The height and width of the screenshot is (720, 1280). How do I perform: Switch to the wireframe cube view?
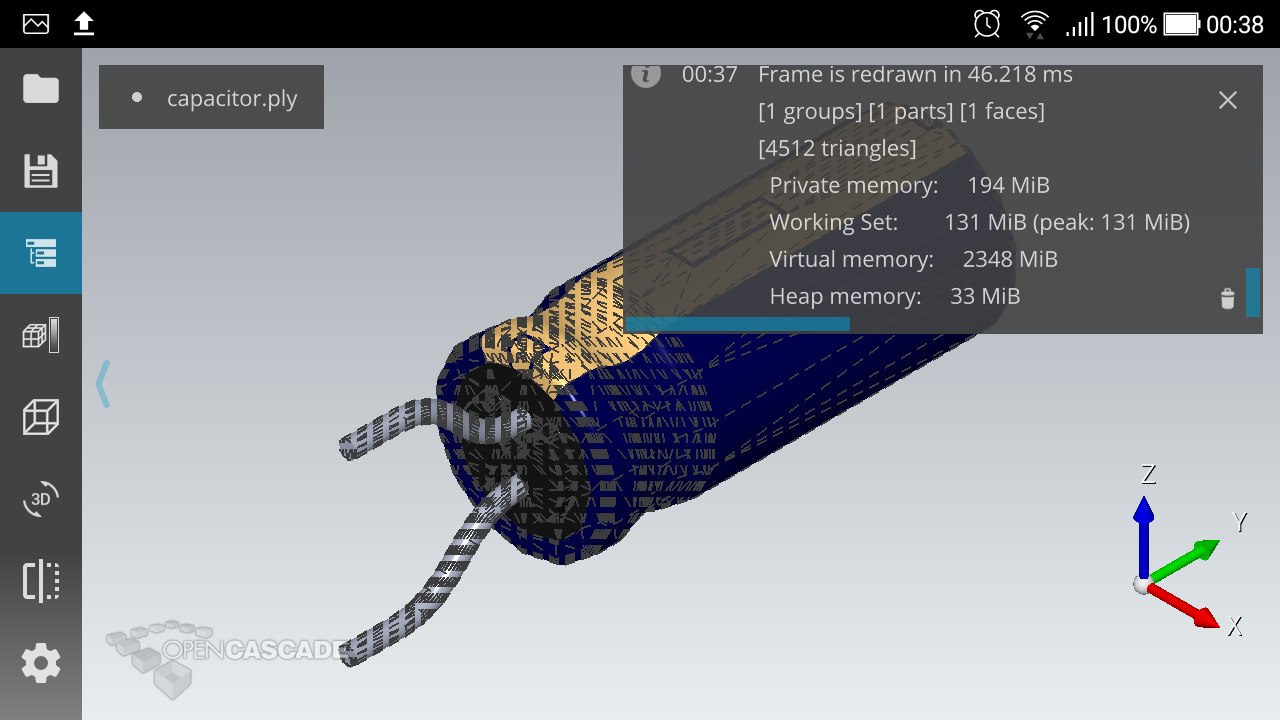pyautogui.click(x=41, y=417)
